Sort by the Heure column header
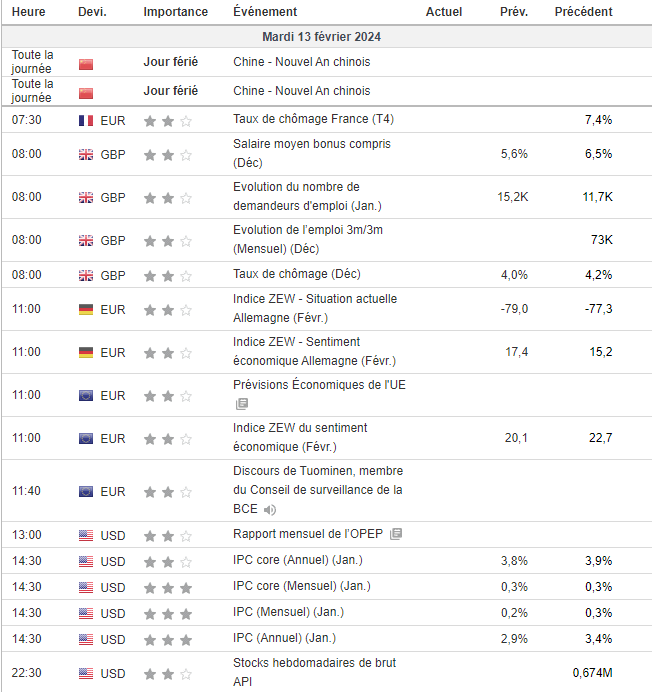Viewport: 652px width, 692px height. coord(27,12)
